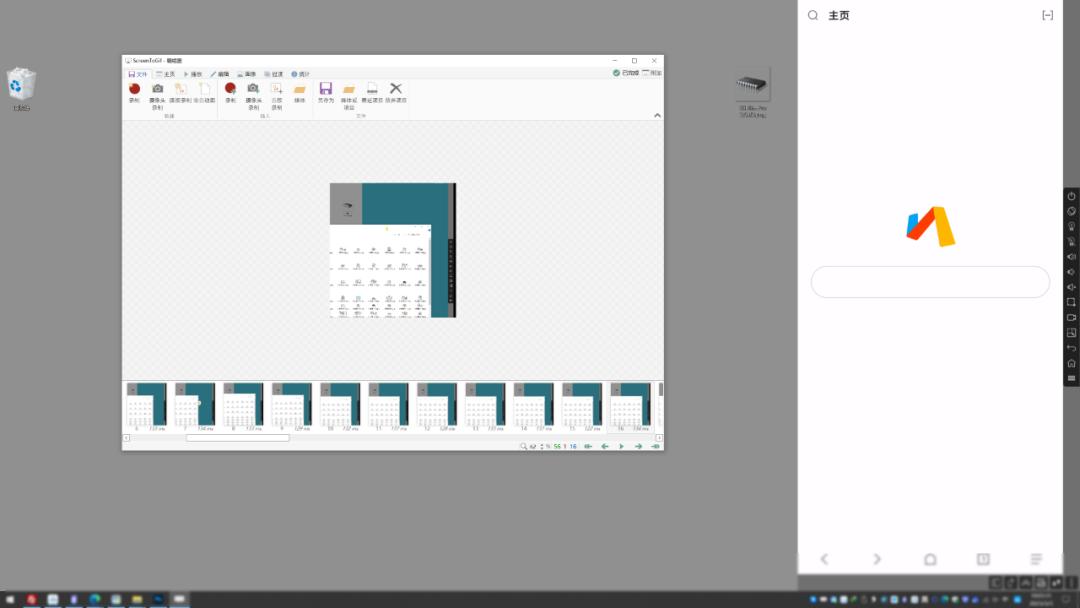Click the green play button in status bar
The height and width of the screenshot is (608, 1080).
621,446
